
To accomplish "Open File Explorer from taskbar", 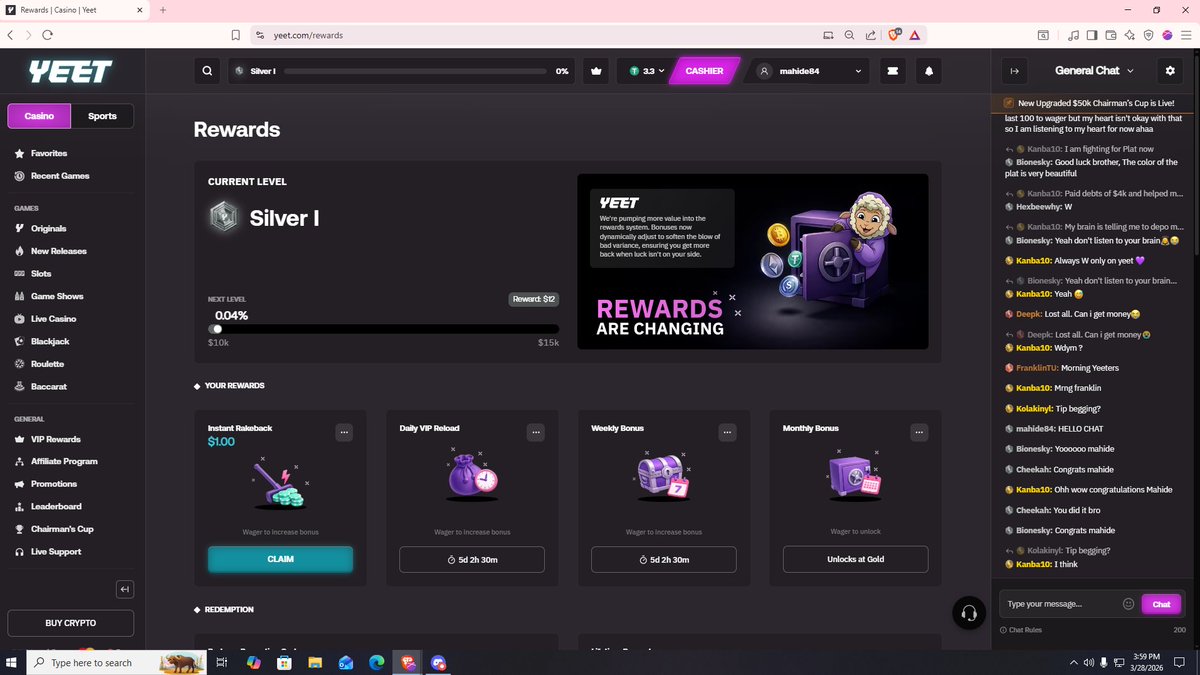I will pyautogui.click(x=315, y=663).
